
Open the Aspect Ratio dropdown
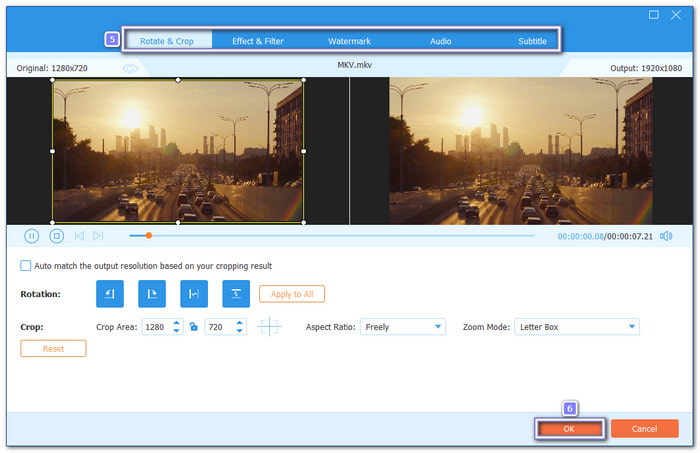402,327
